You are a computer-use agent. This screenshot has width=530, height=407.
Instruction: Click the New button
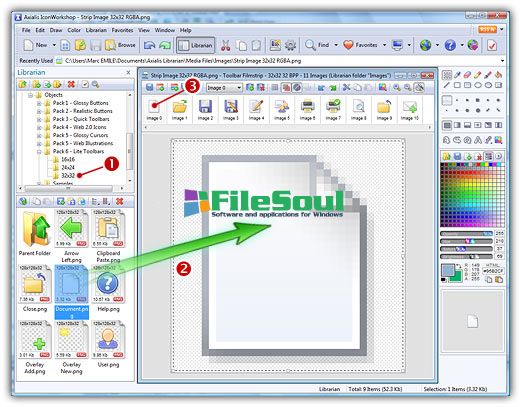pos(36,46)
